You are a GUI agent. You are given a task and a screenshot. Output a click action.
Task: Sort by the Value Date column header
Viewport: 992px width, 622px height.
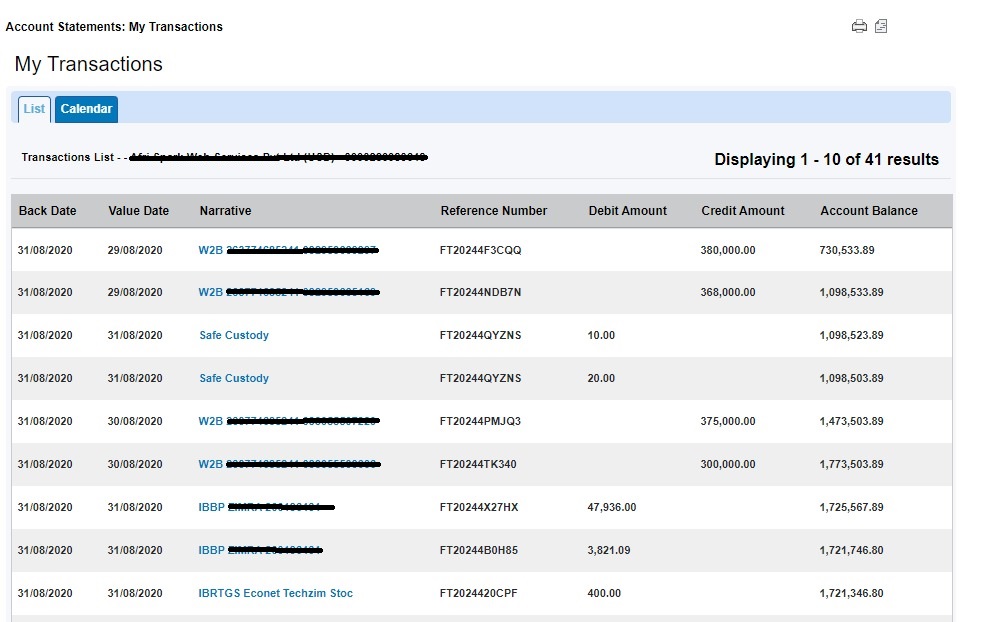[x=138, y=211]
